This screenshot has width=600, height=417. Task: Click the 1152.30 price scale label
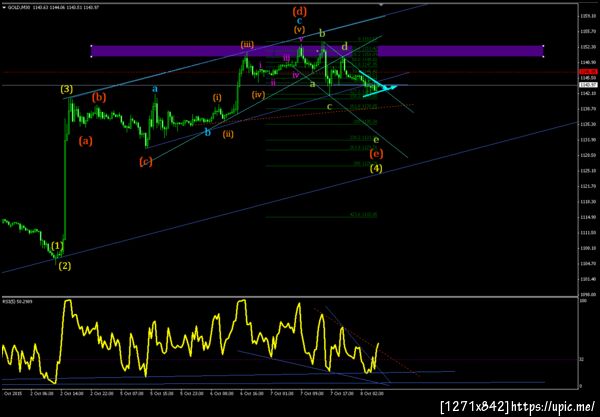(x=588, y=47)
